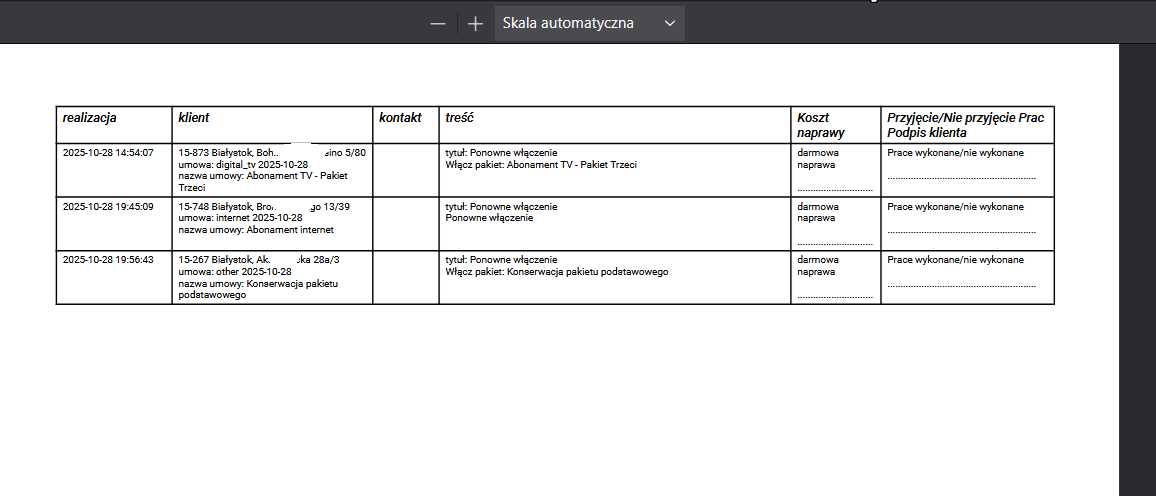Click the timestamp 2025-10-28 19:56:43

(x=108, y=260)
